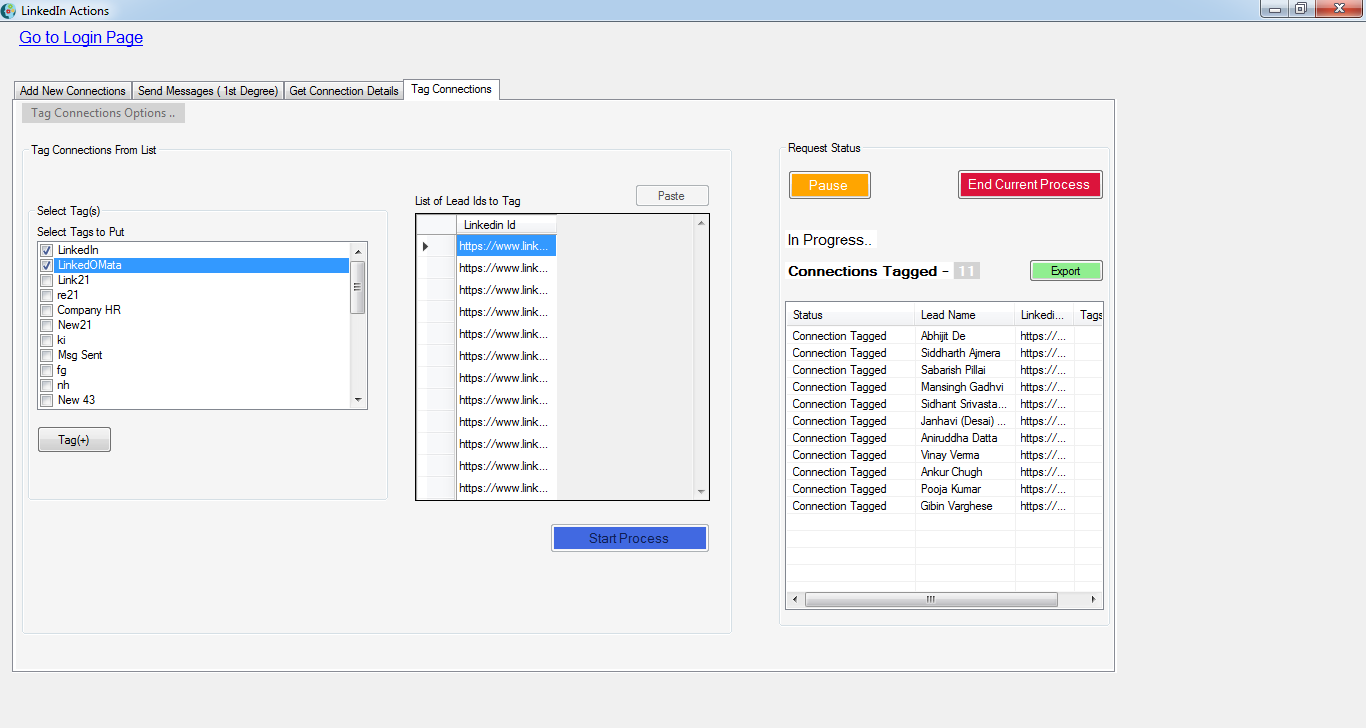This screenshot has height=728, width=1366.
Task: Click results horizontal scrollbar left arrow
Action: click(795, 600)
